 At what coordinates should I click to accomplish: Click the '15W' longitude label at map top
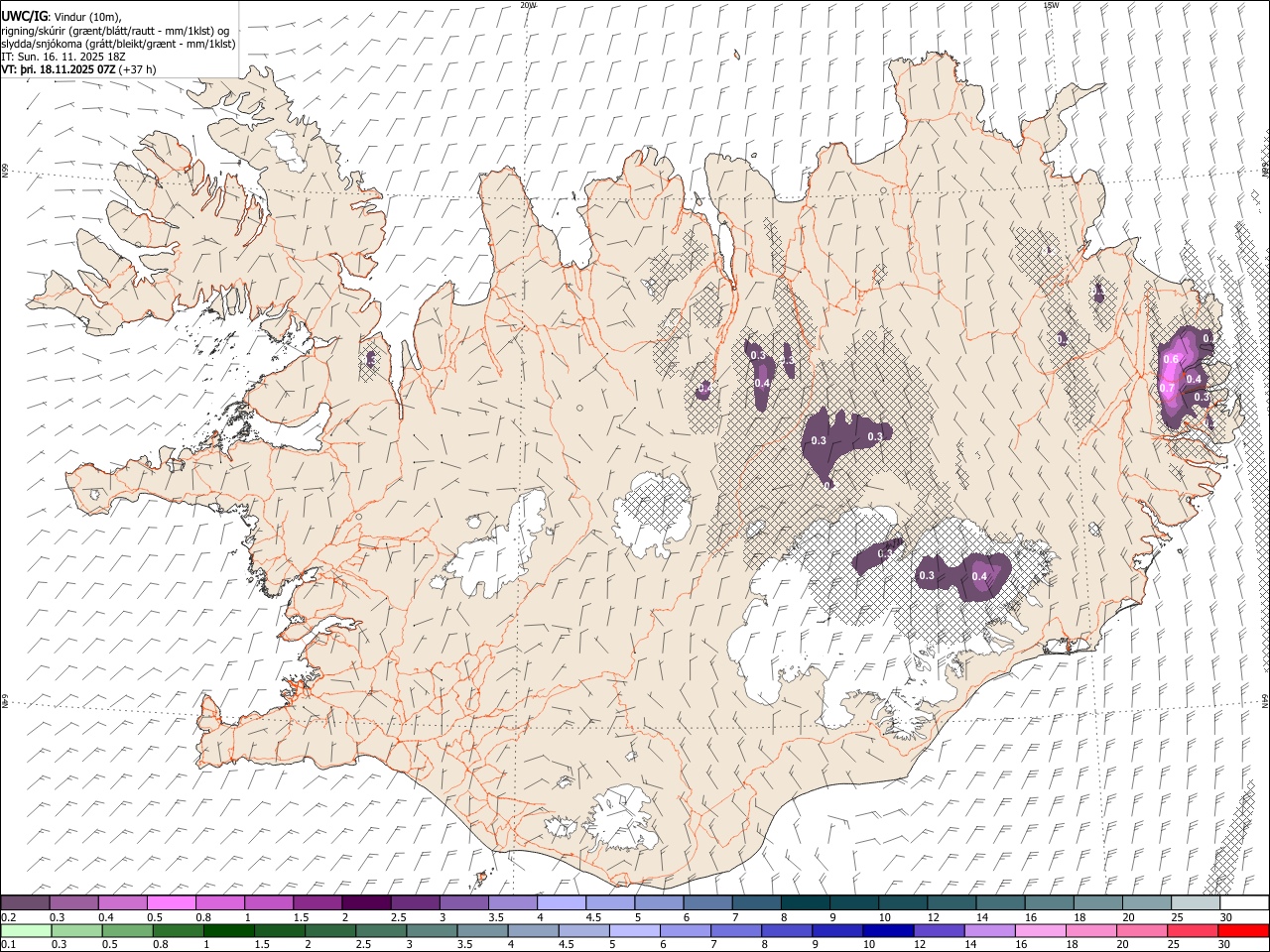[1051, 5]
